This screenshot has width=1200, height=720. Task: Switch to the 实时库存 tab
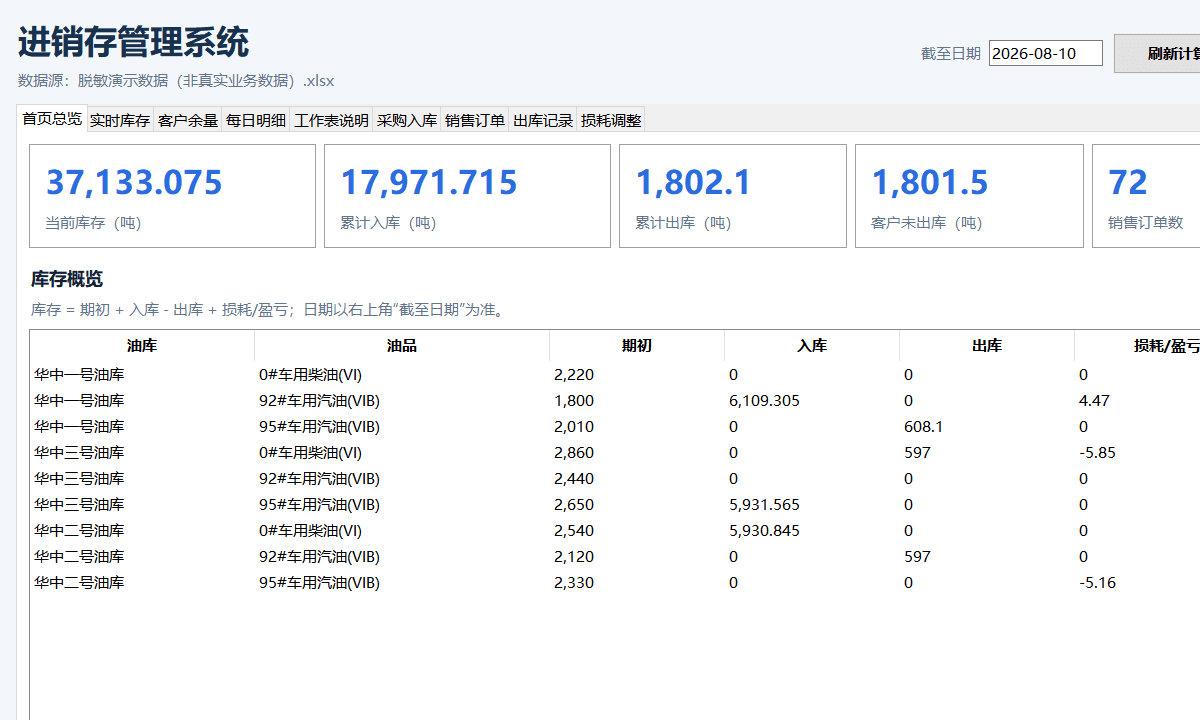coord(120,121)
